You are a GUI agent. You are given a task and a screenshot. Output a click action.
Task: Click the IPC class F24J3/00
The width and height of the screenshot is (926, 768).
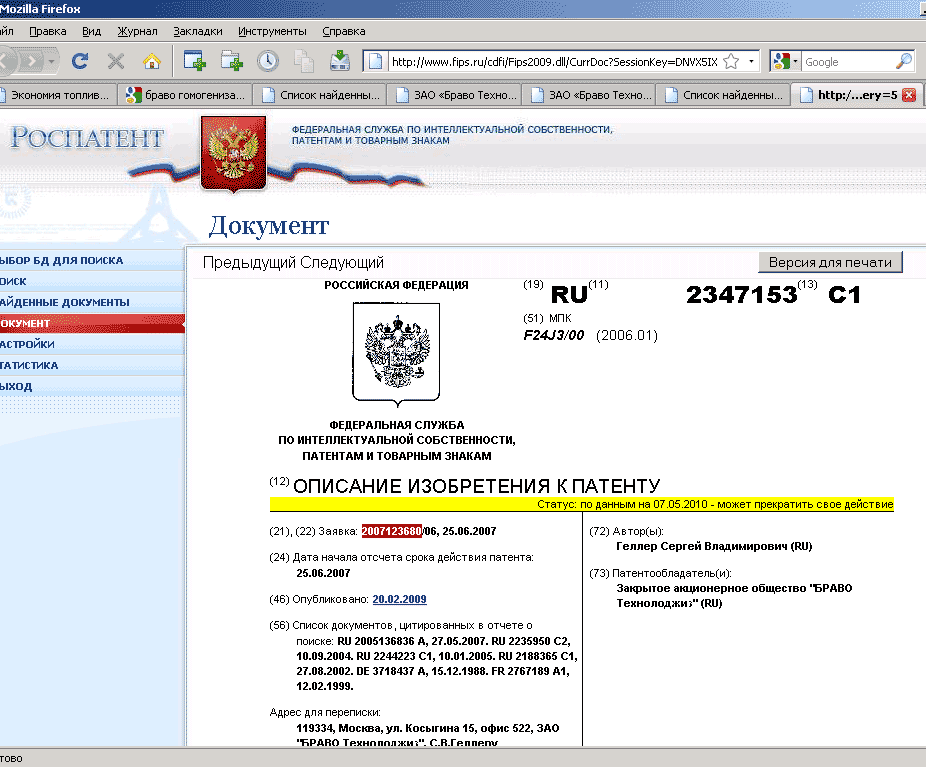coord(553,336)
